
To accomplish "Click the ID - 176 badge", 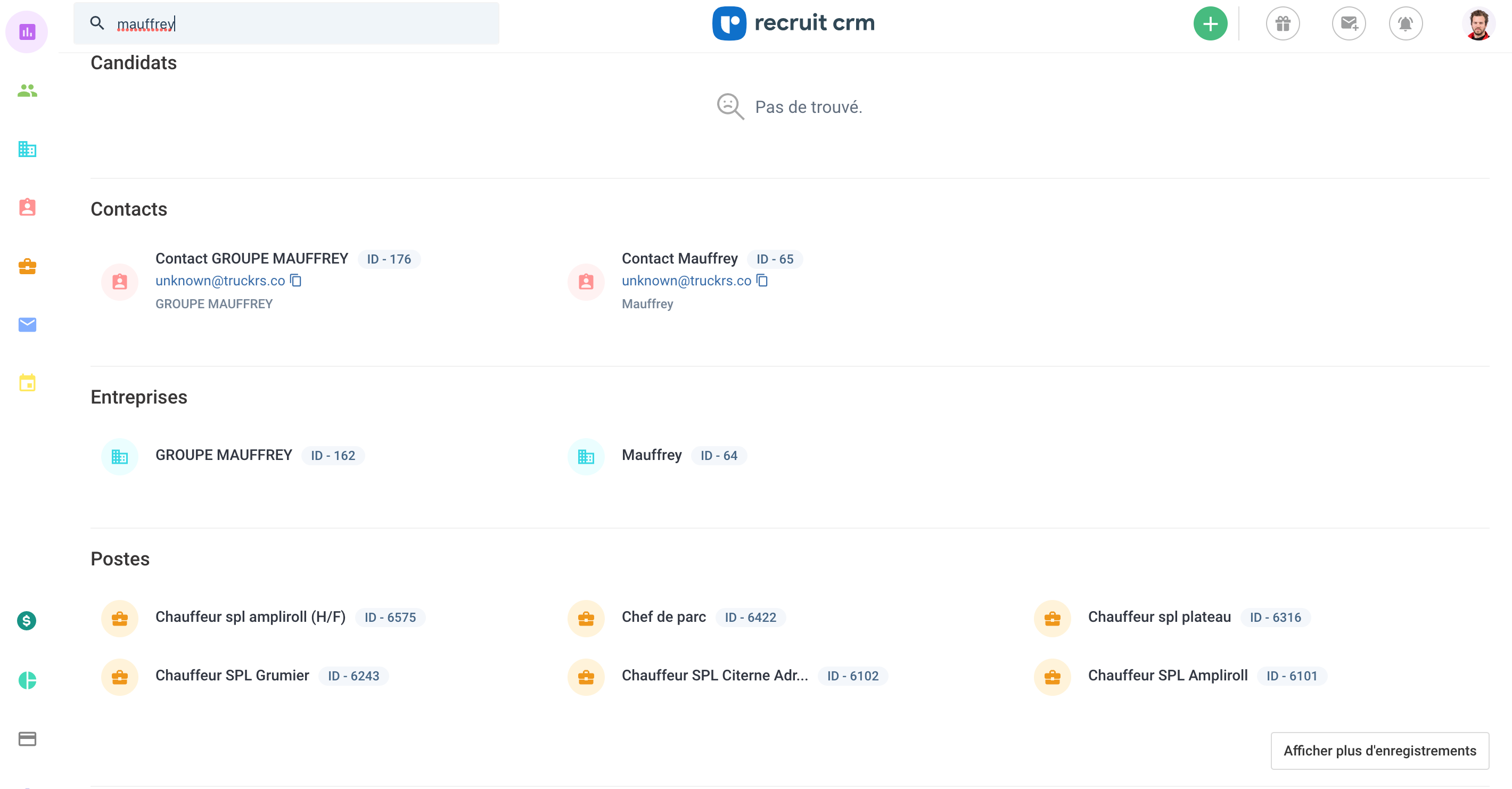I will 389,259.
